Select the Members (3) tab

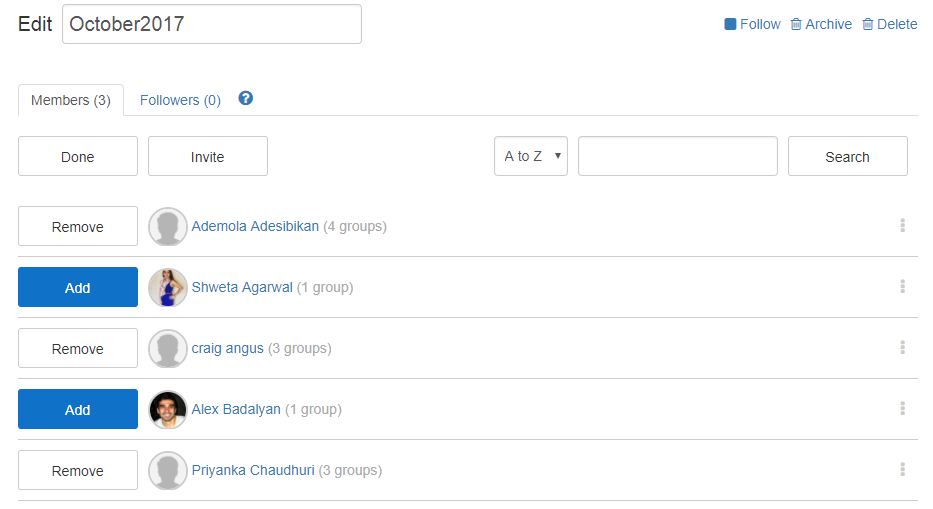(x=71, y=100)
